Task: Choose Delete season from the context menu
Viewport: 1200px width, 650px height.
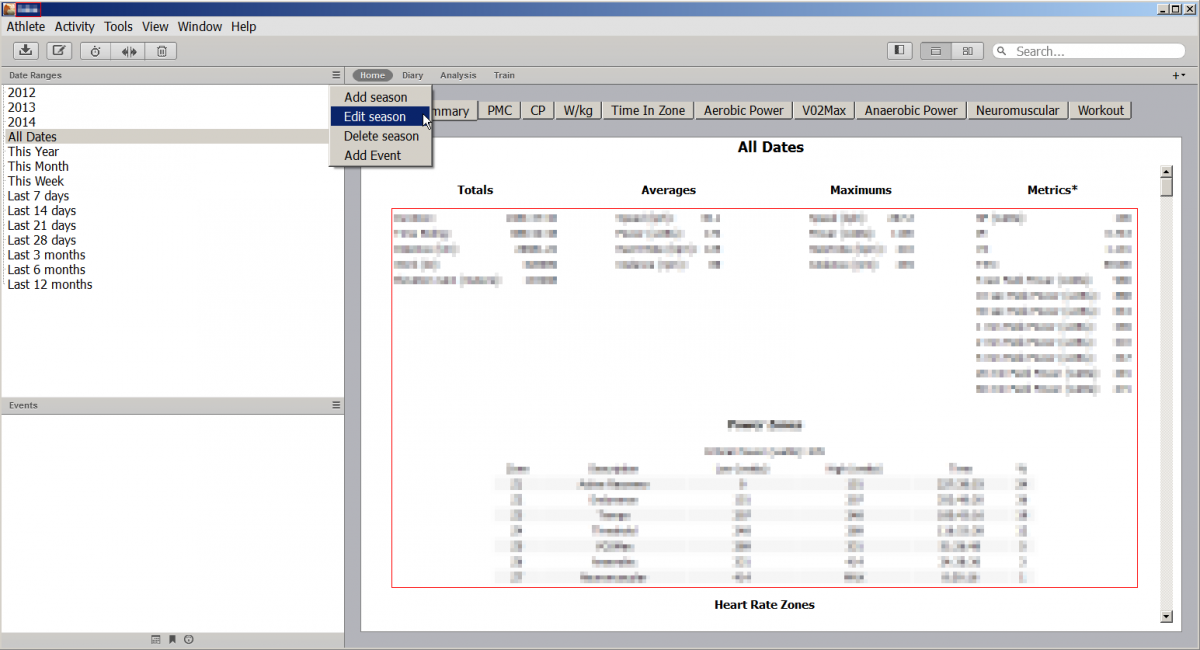Action: [x=381, y=136]
